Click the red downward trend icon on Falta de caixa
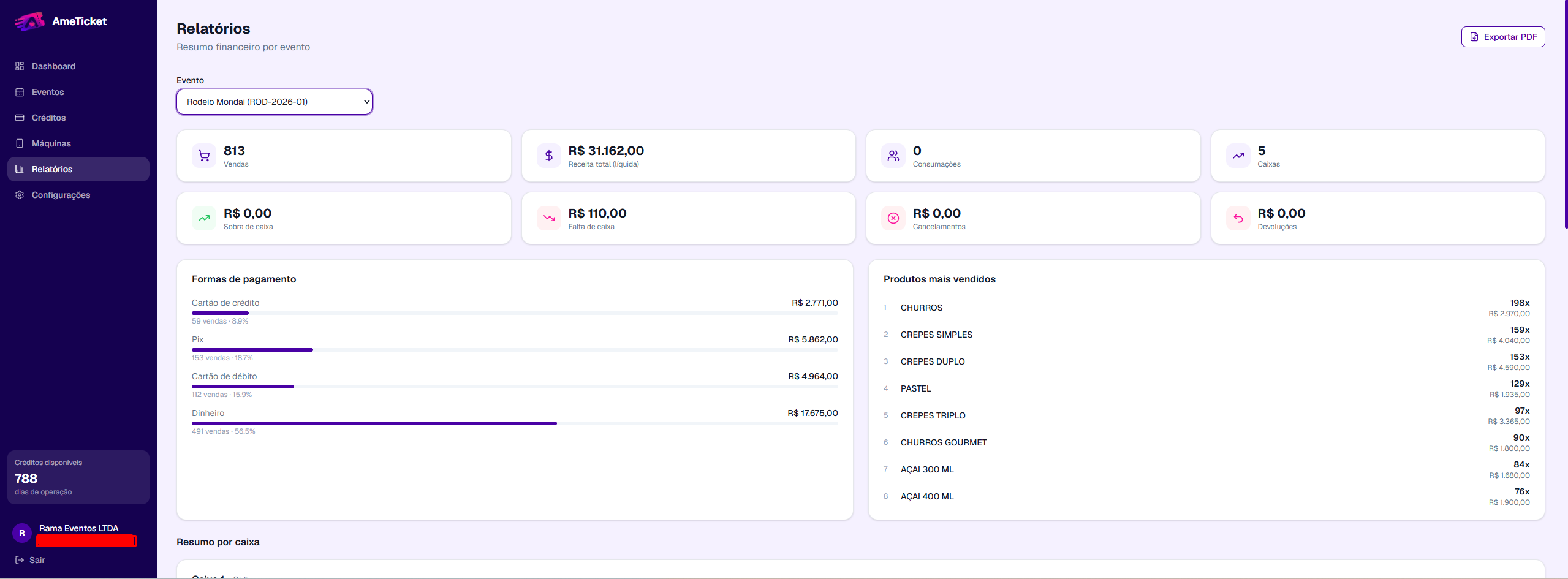The image size is (1568, 579). [549, 218]
